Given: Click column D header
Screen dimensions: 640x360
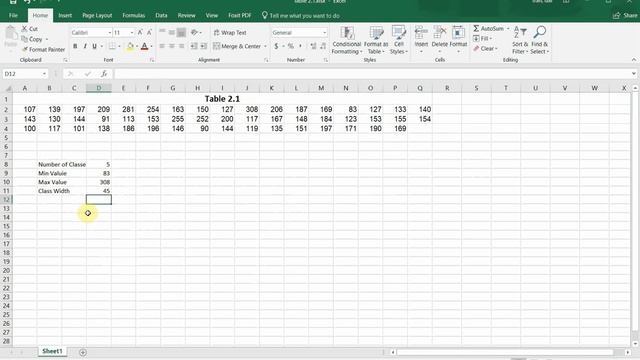Looking at the screenshot, I should 99,88.
